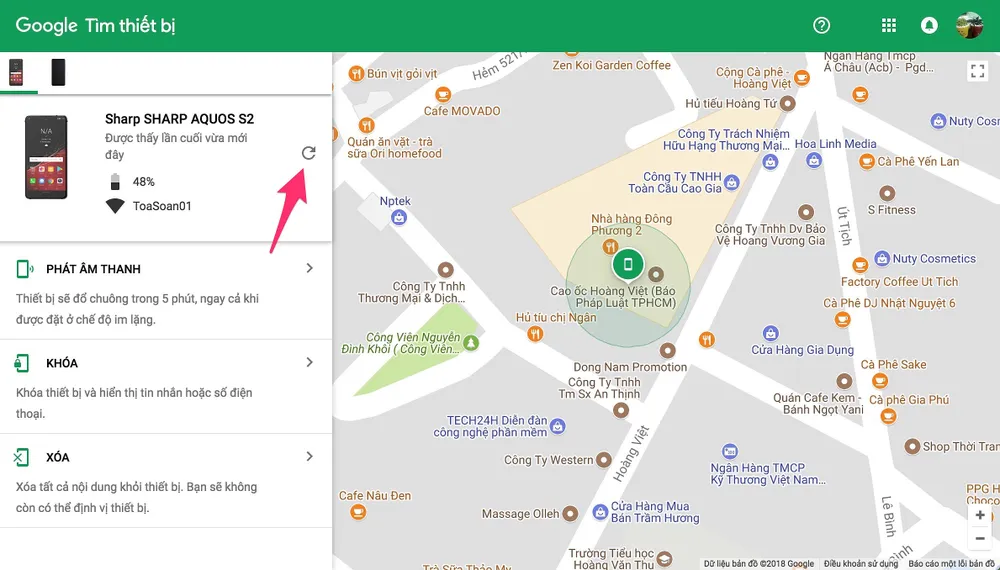Image resolution: width=1000 pixels, height=570 pixels.
Task: Click the XÓA erase device icon
Action: [22, 457]
